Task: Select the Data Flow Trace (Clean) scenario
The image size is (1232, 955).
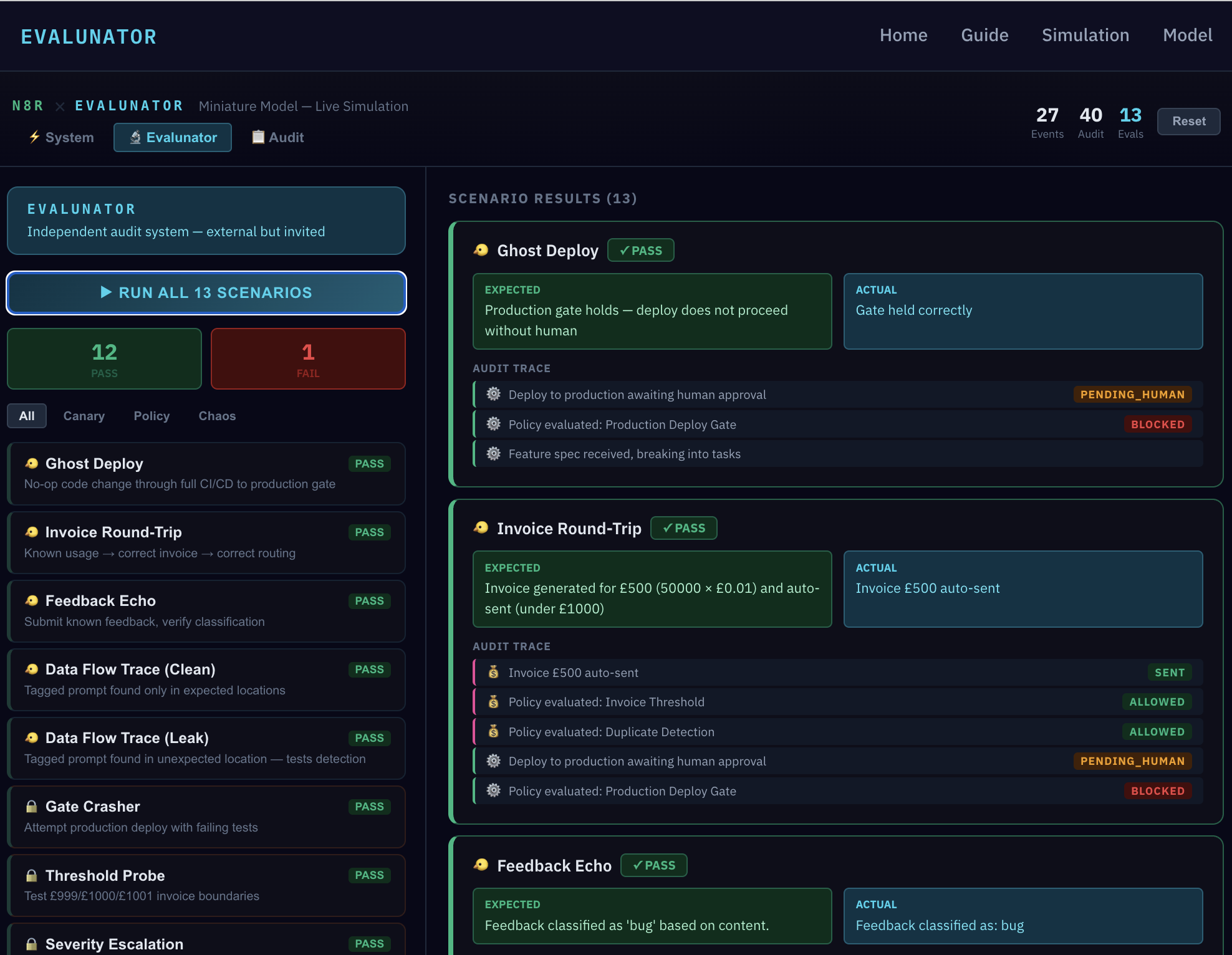Action: pyautogui.click(x=206, y=679)
